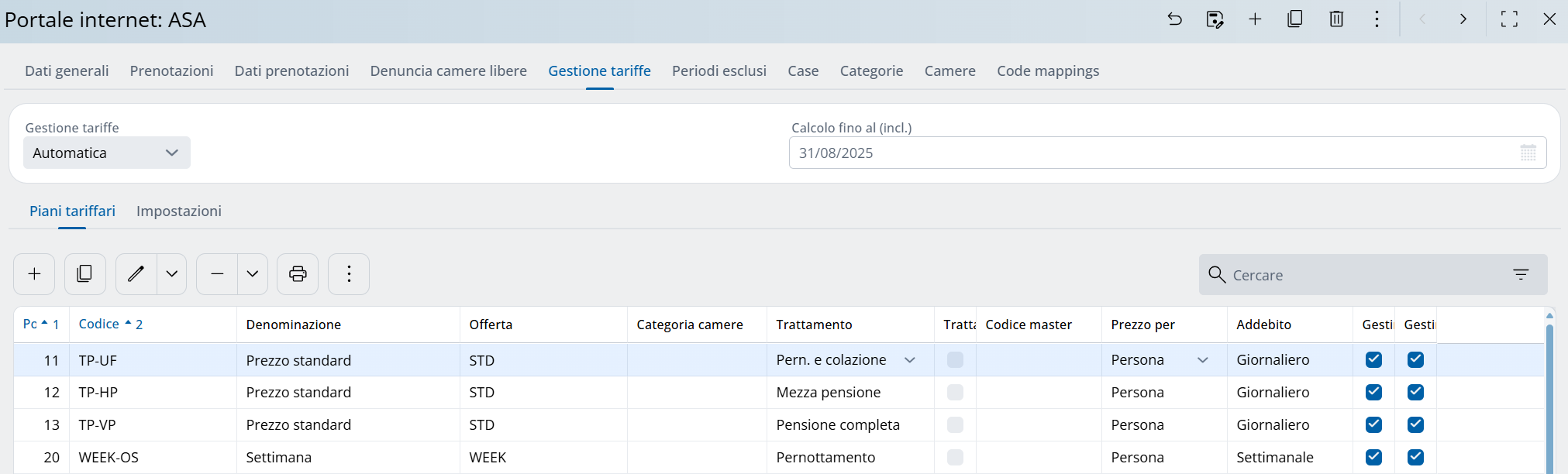Toggle first Gesti checkbox in TP-UF row
The width and height of the screenshot is (1568, 474).
click(1373, 359)
